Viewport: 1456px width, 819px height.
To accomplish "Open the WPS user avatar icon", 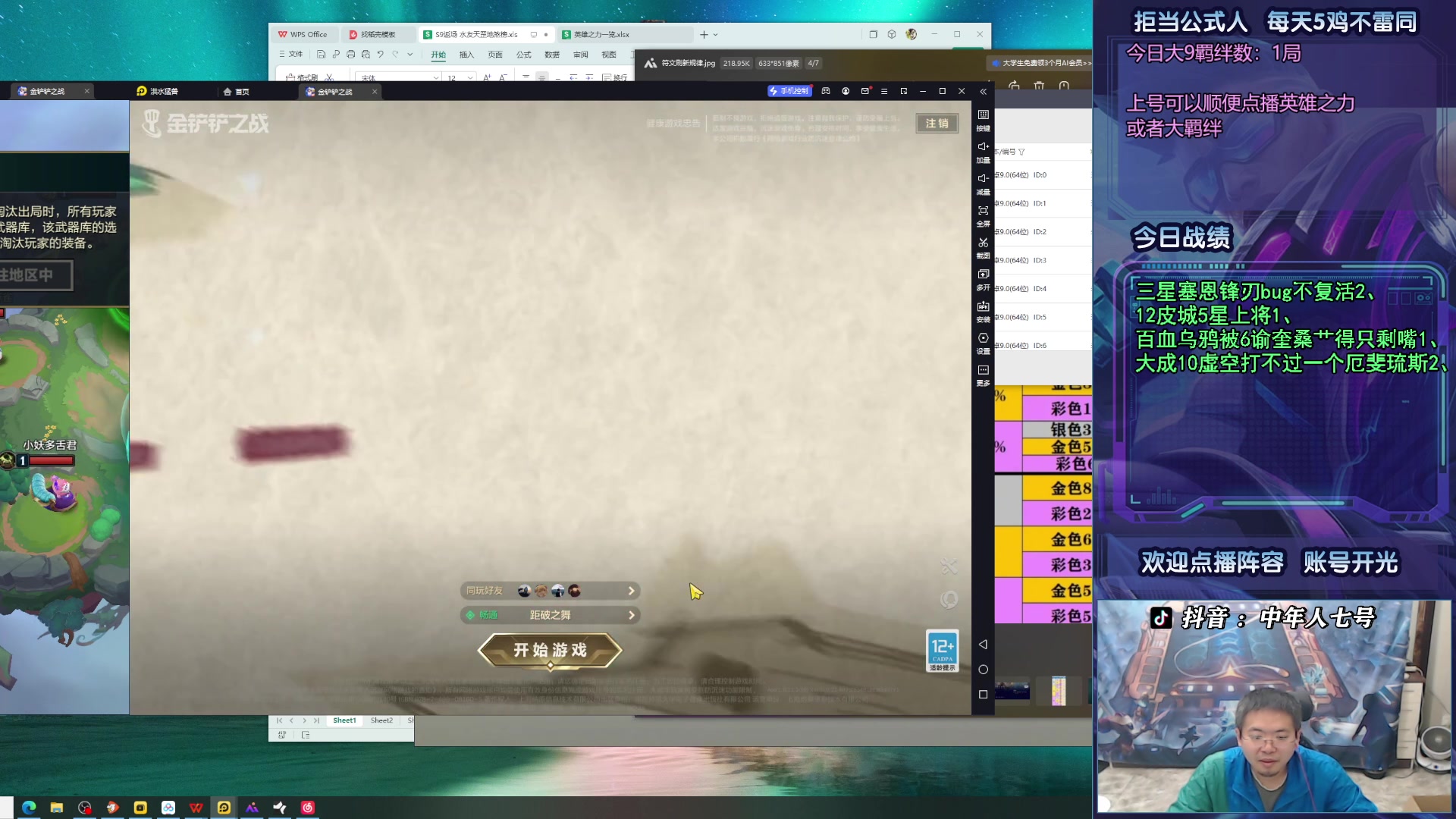I will pos(912,34).
